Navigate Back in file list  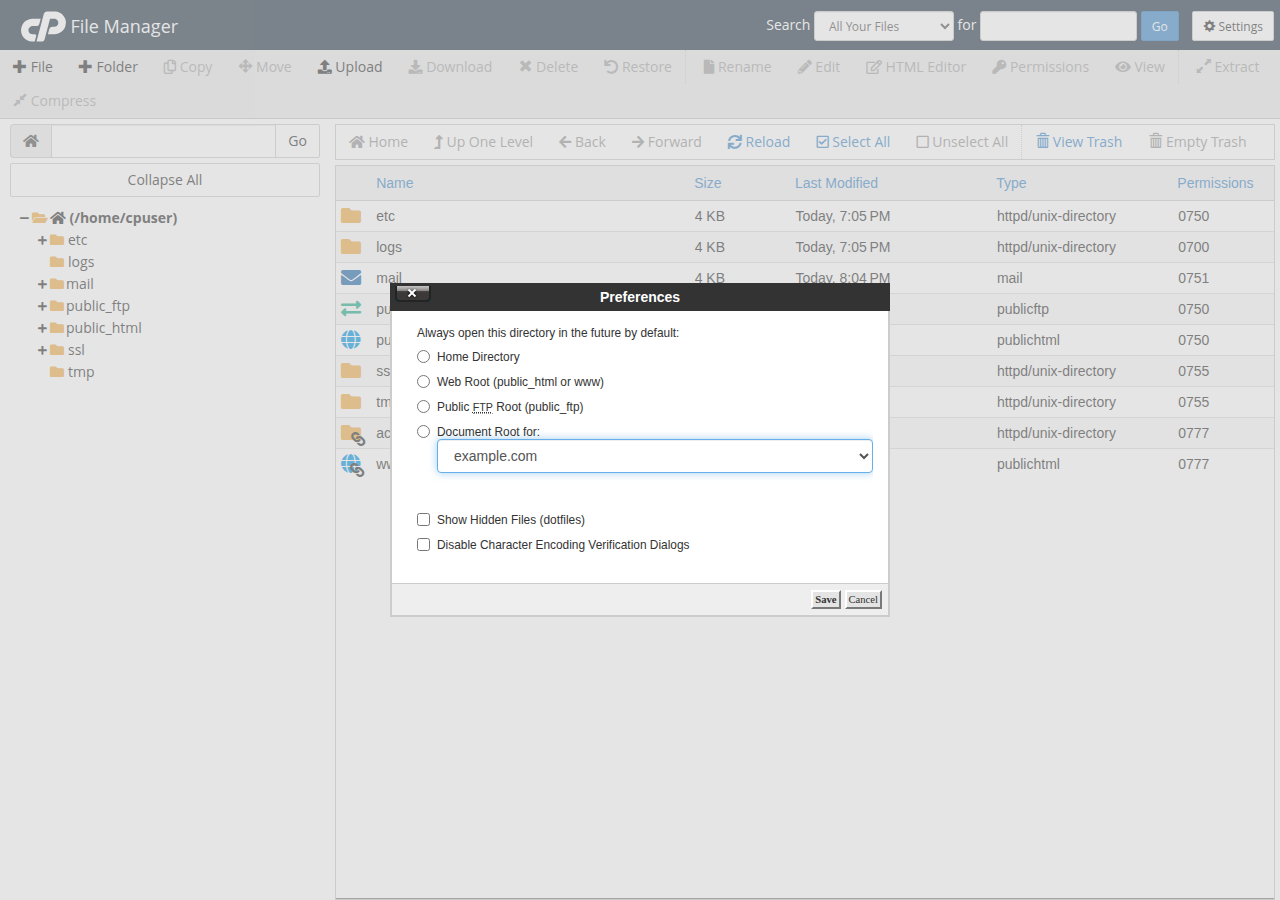point(583,142)
